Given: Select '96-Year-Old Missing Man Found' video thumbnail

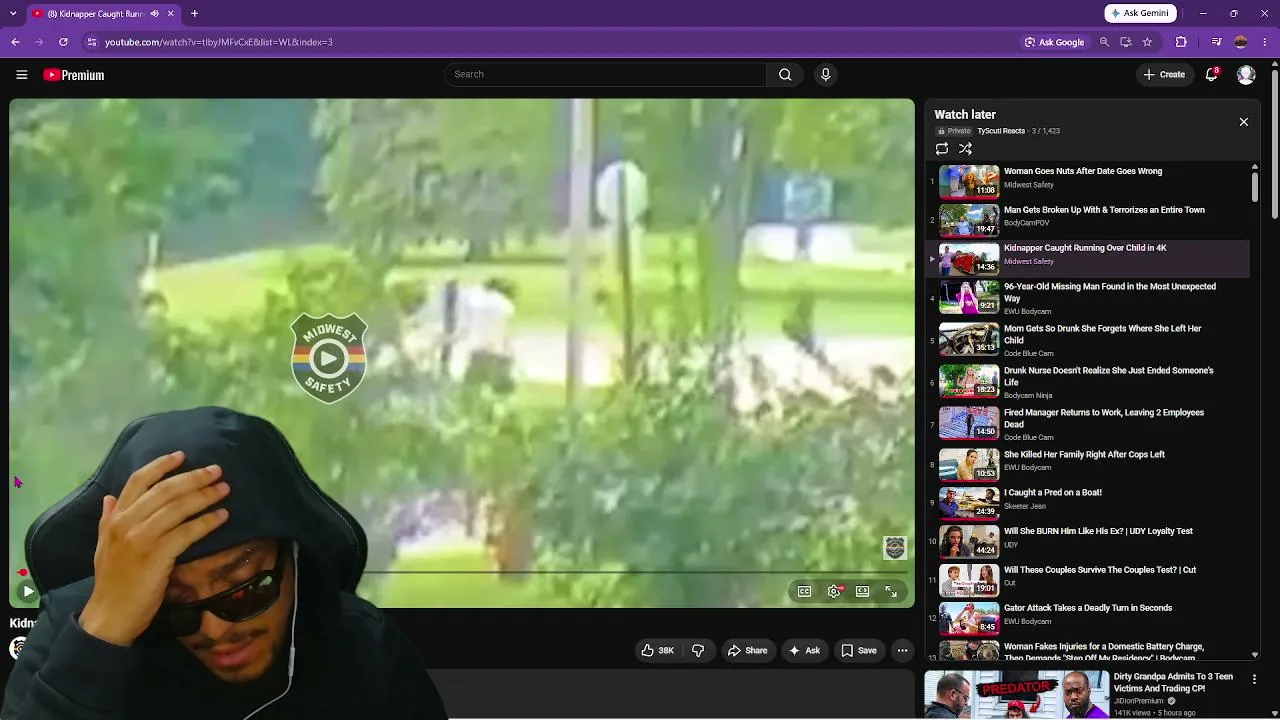Looking at the screenshot, I should click(x=969, y=297).
